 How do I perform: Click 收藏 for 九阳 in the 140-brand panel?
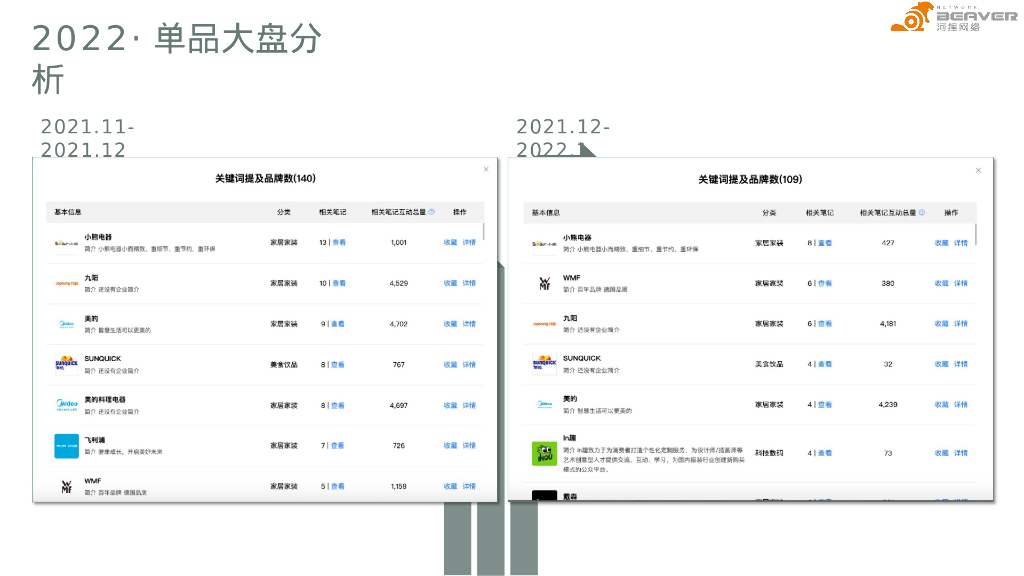coord(451,283)
